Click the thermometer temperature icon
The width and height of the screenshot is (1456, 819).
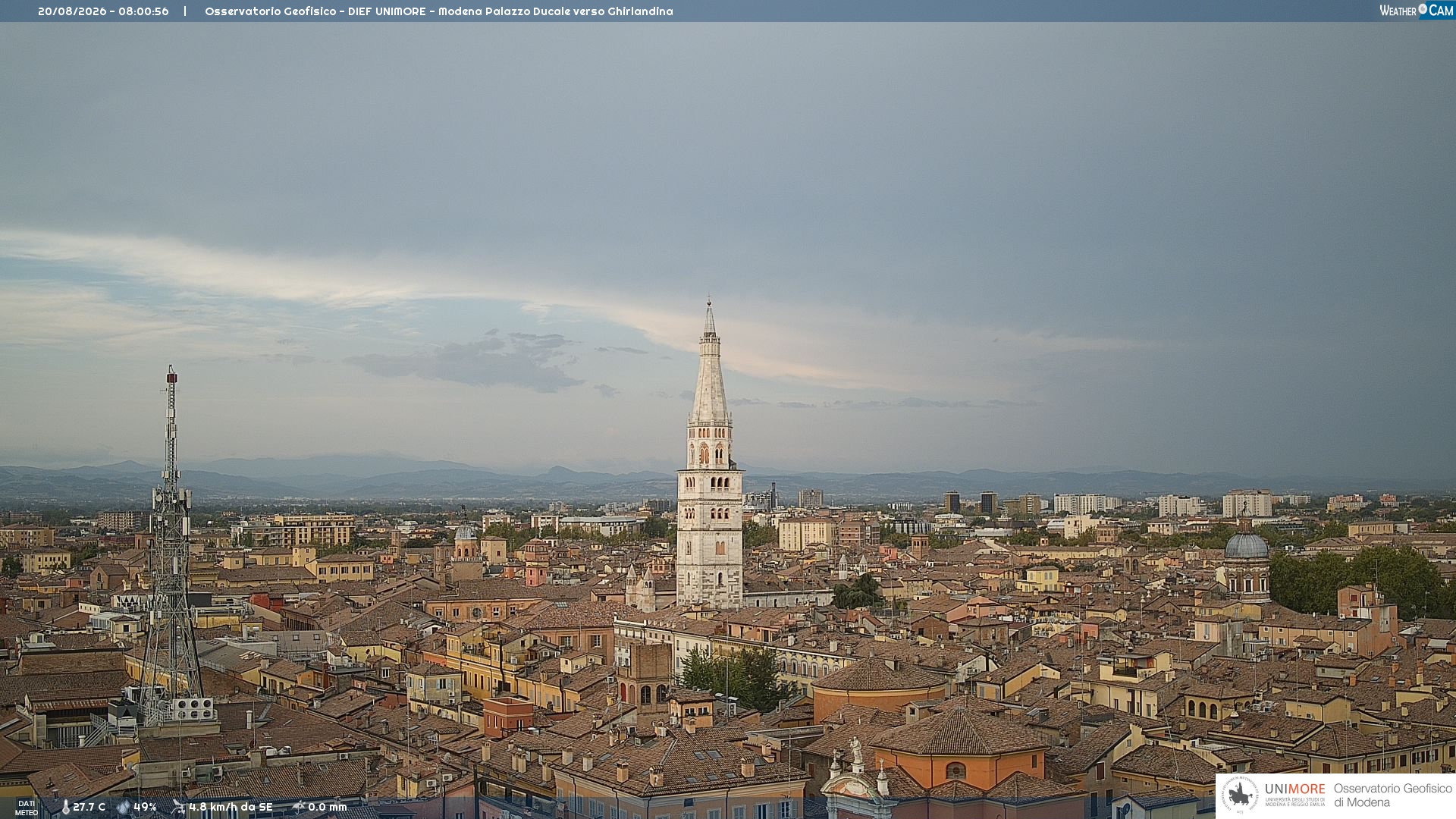pyautogui.click(x=65, y=808)
